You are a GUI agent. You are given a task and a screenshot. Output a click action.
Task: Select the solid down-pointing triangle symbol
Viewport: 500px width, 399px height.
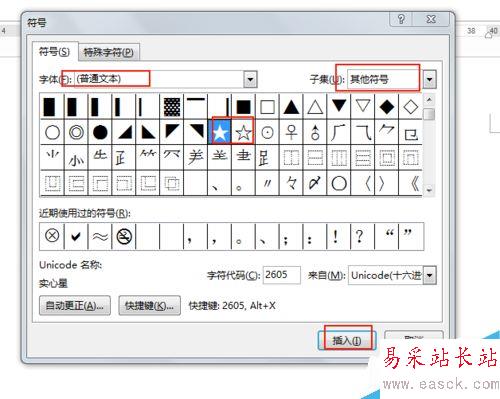coord(339,107)
